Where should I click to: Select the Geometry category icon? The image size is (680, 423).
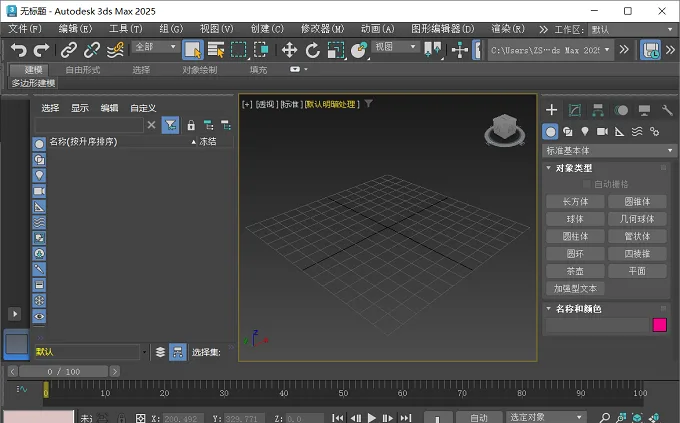pyautogui.click(x=550, y=131)
